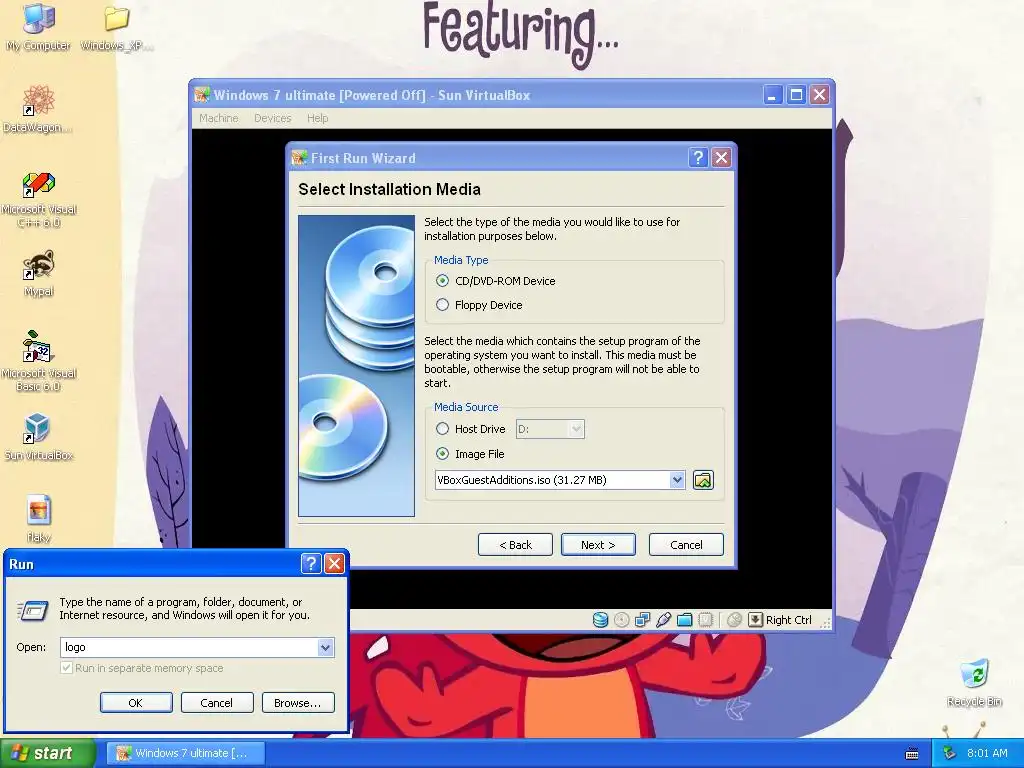Select the My Computer desktop icon
Image resolution: width=1024 pixels, height=768 pixels.
[x=39, y=27]
